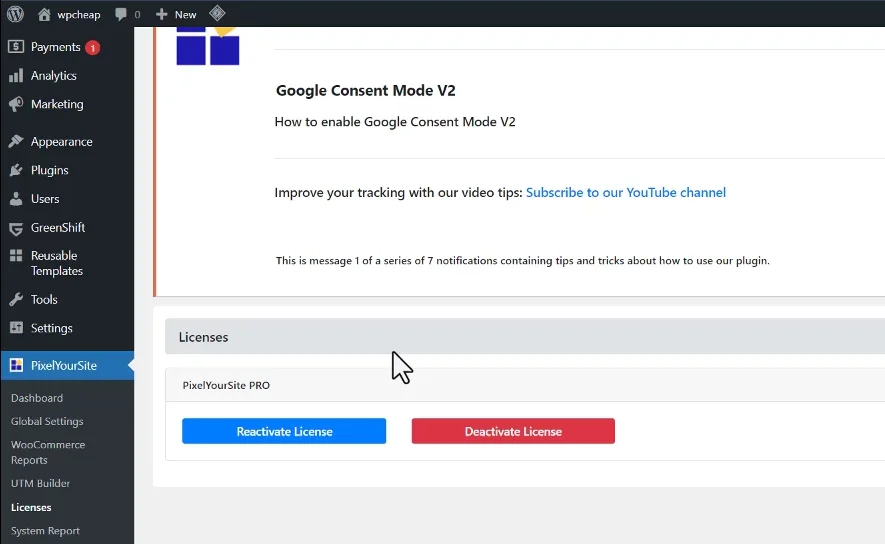Open WooCommerce Reports submenu item

click(48, 452)
